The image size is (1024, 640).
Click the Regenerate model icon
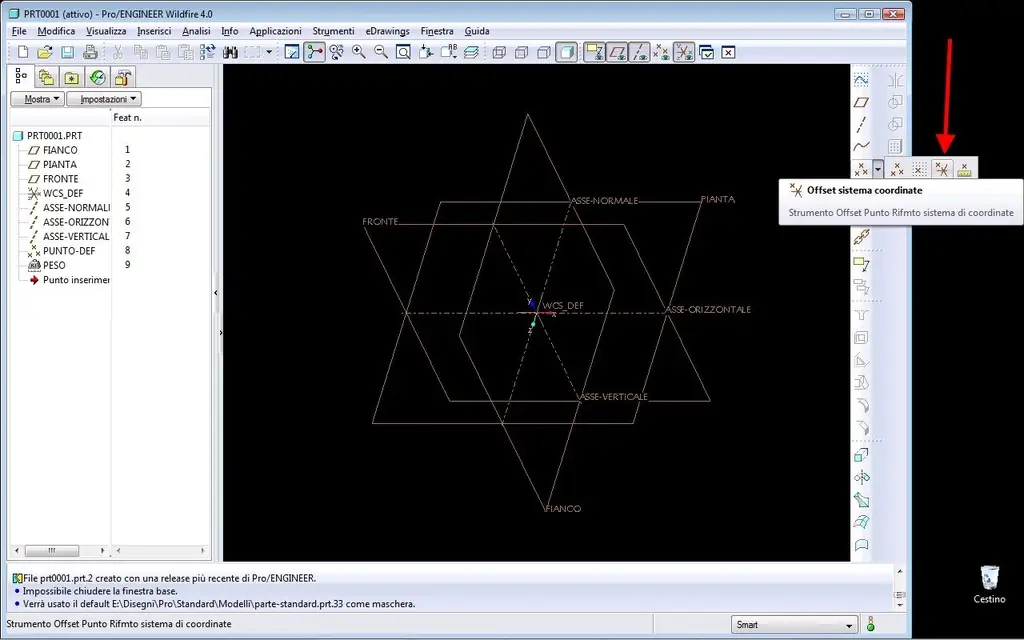click(x=208, y=52)
